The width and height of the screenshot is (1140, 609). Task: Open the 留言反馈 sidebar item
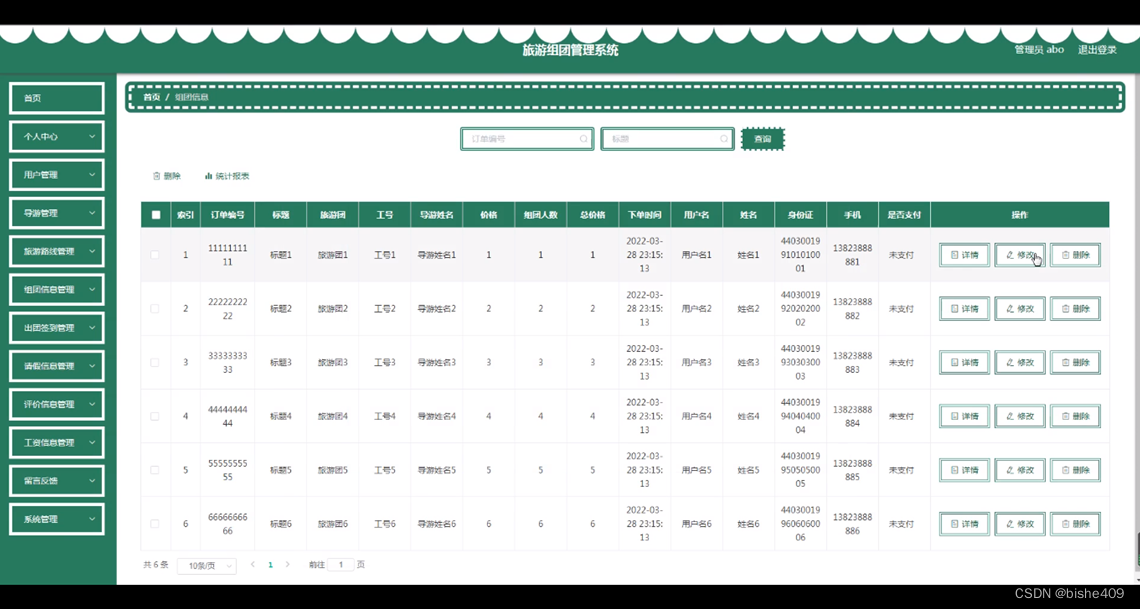pyautogui.click(x=57, y=481)
